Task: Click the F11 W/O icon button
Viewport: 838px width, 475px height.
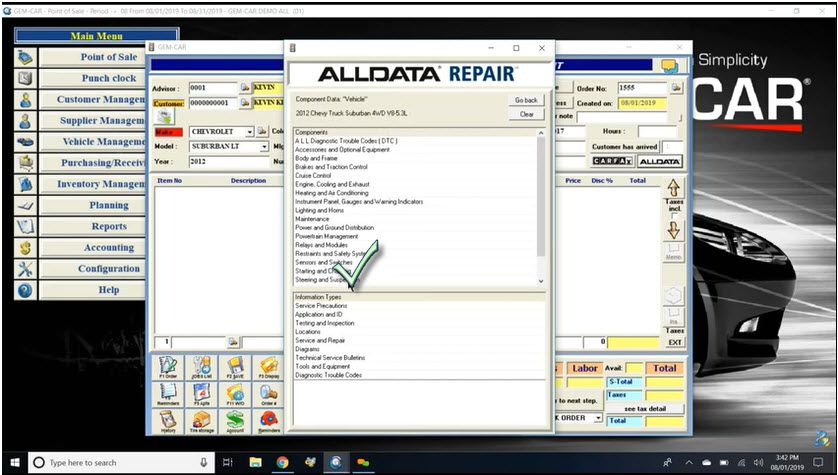Action: click(x=235, y=394)
